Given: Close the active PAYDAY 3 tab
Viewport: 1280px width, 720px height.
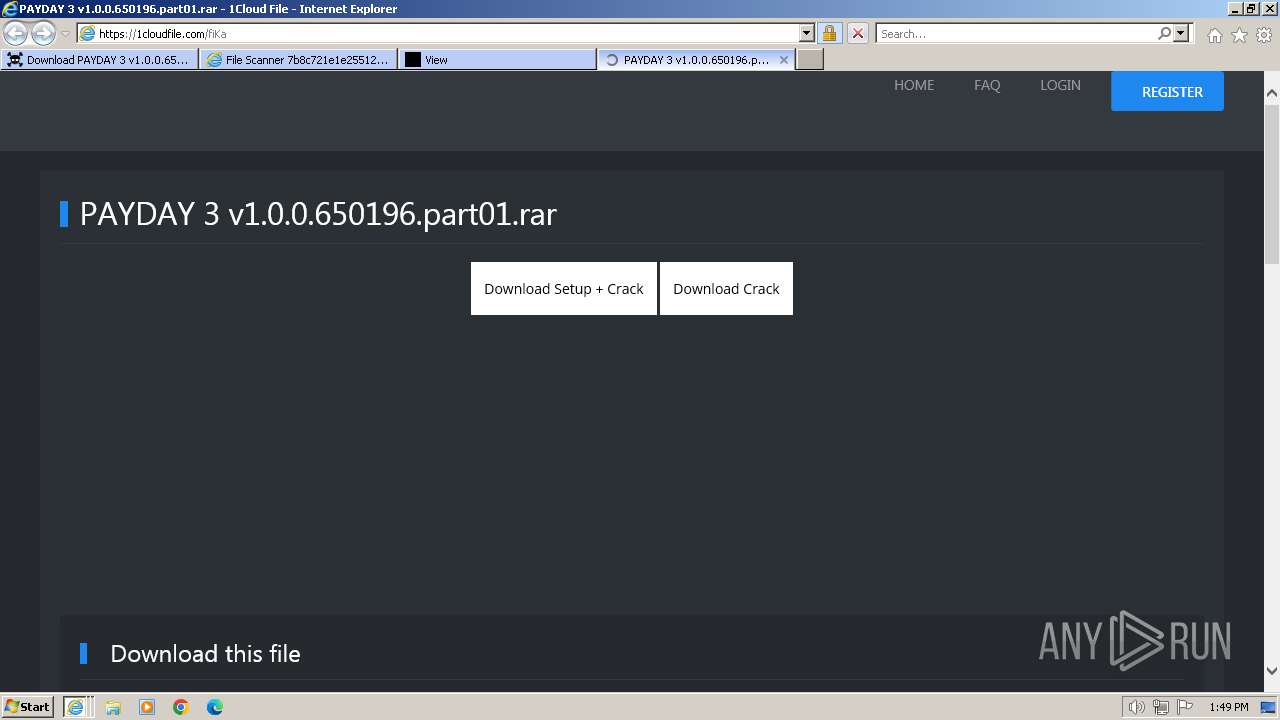Looking at the screenshot, I should pos(784,60).
